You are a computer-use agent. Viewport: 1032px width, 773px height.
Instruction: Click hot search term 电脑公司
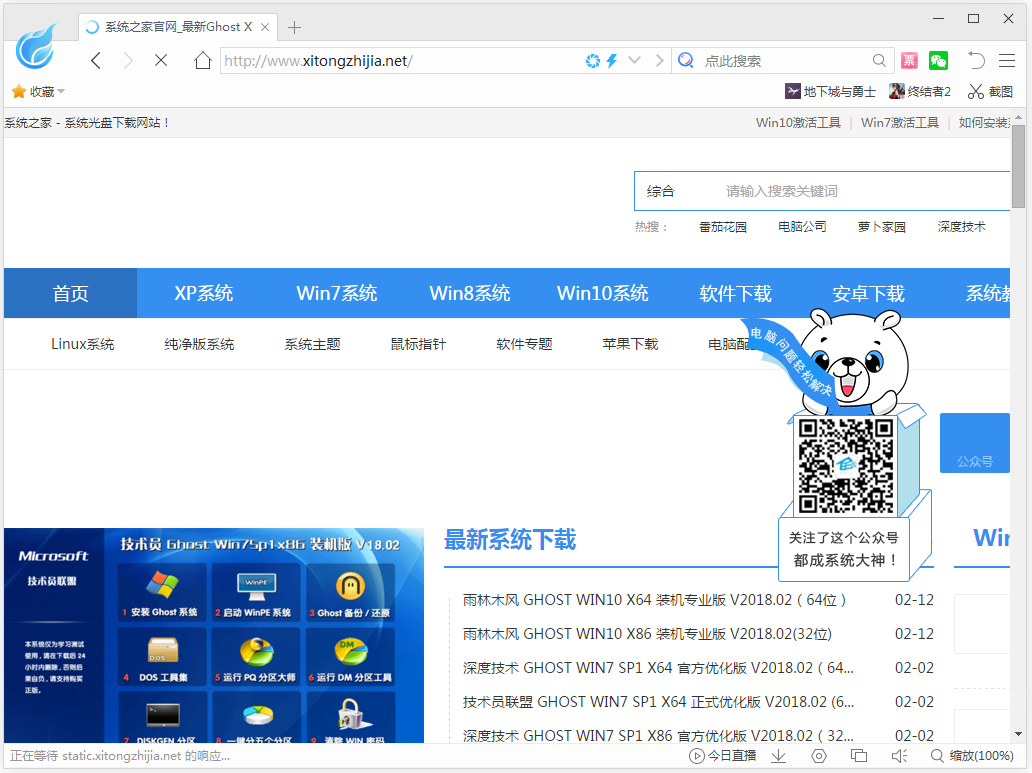point(802,227)
